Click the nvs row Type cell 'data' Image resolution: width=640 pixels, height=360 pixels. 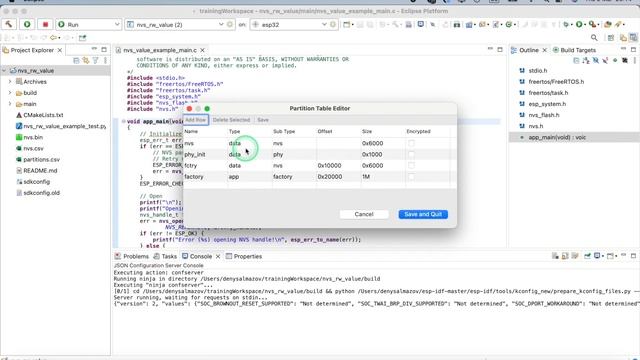tap(235, 143)
